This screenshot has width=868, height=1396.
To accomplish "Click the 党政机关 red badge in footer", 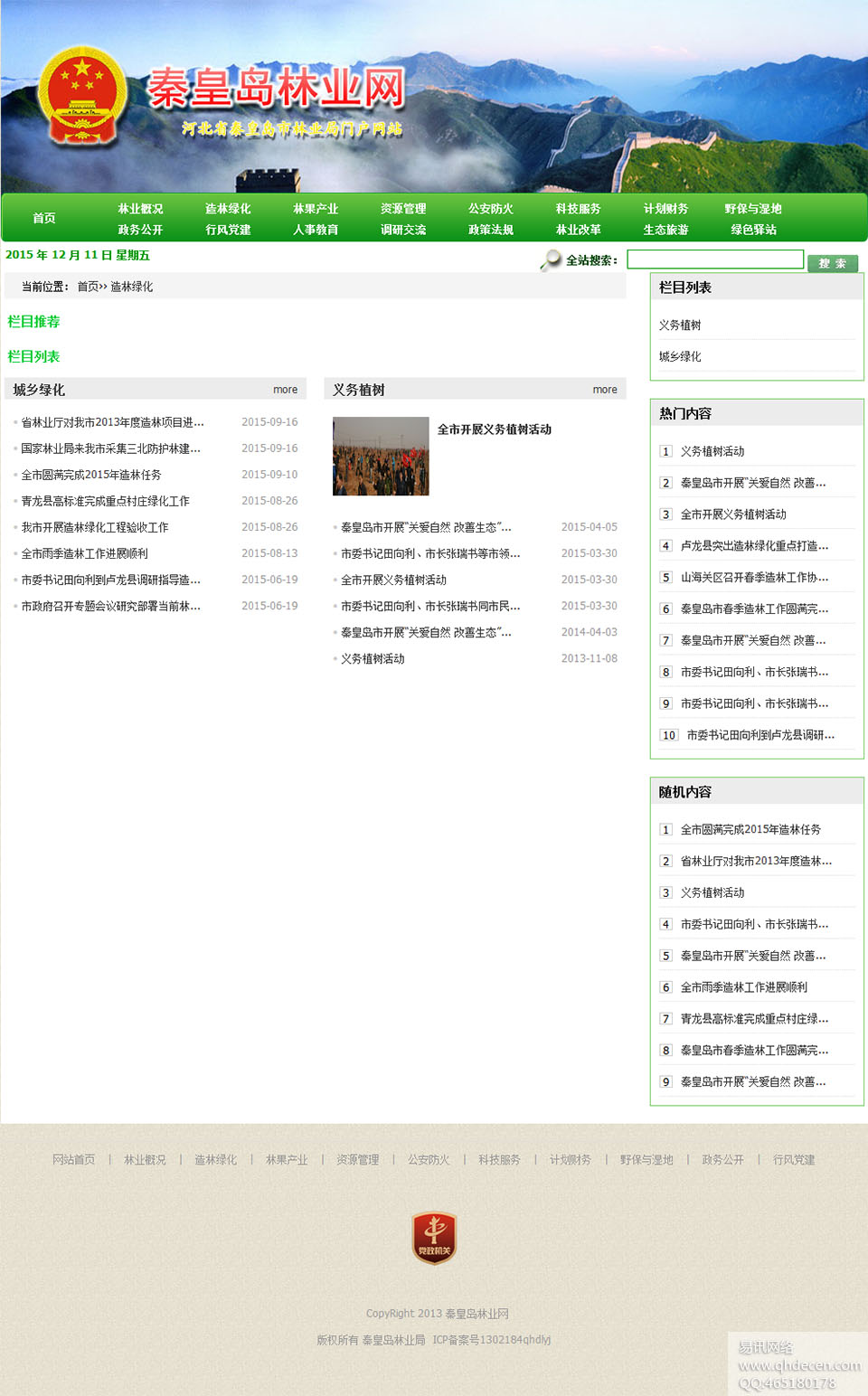I will pos(434,1238).
